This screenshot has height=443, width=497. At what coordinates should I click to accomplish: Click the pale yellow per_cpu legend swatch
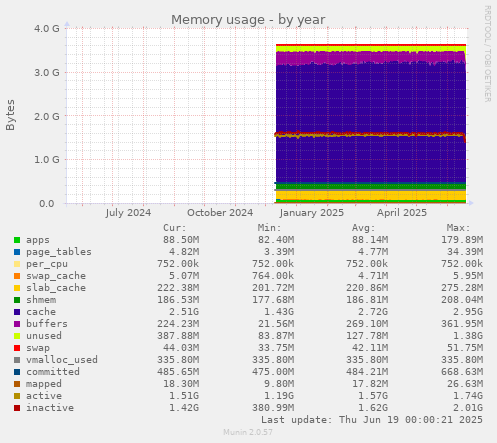[17, 264]
